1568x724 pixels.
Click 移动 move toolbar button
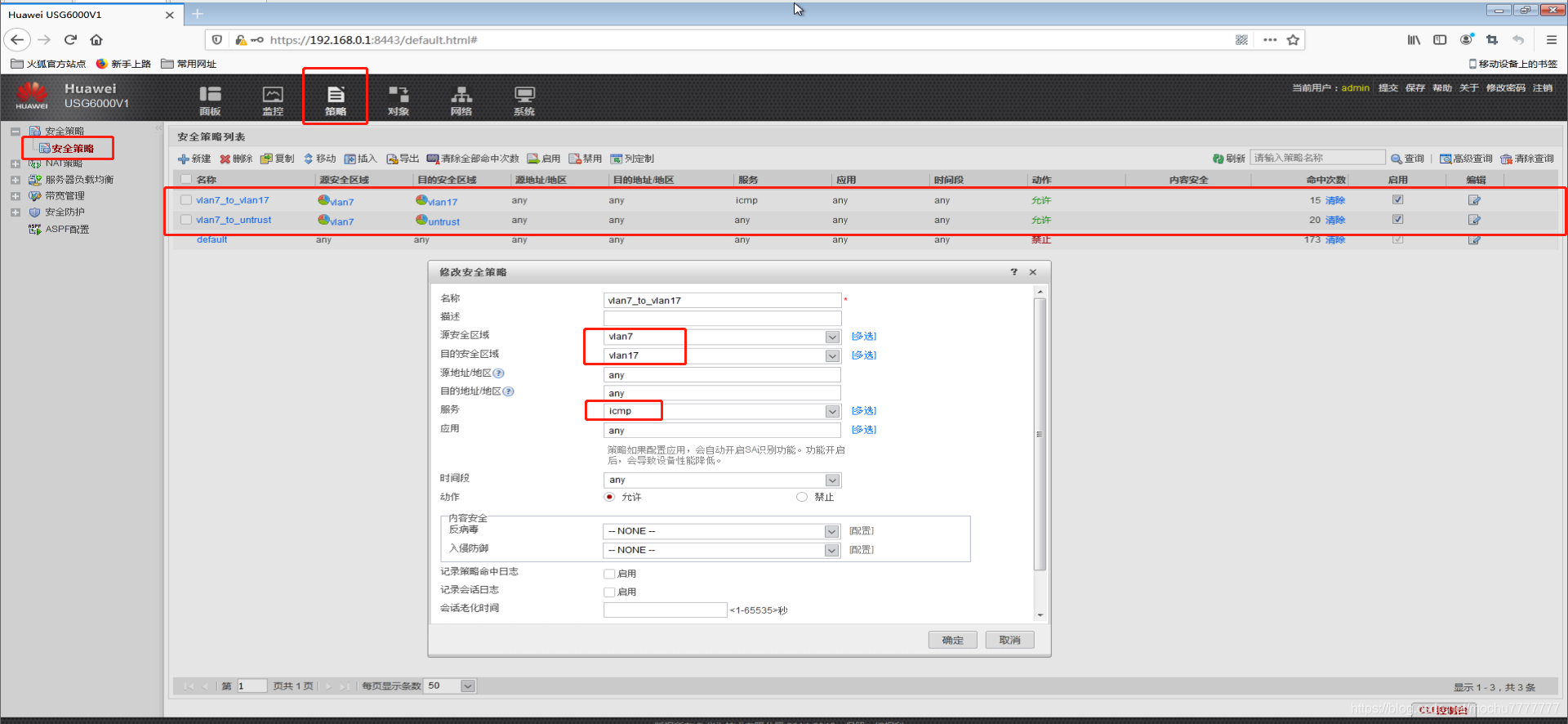319,159
